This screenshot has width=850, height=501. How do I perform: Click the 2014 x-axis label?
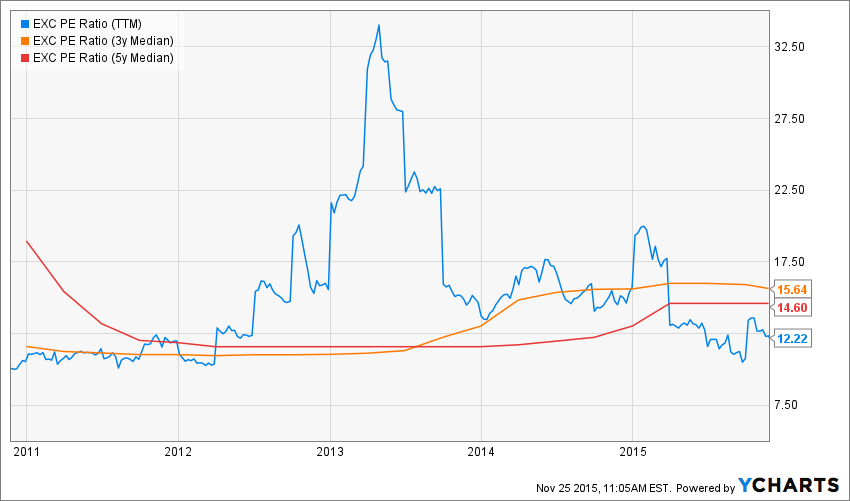click(481, 451)
